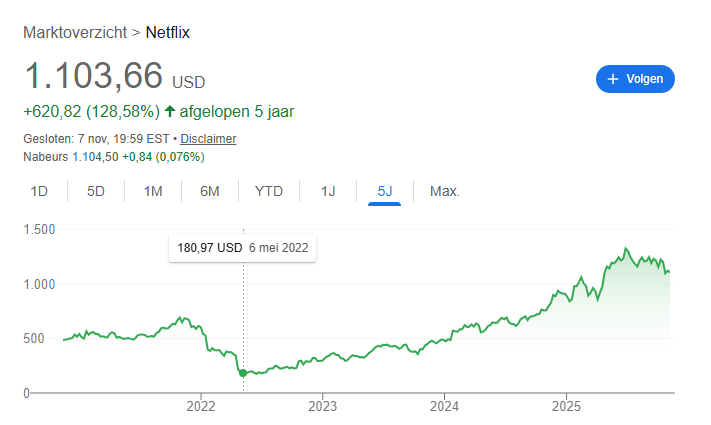This screenshot has width=711, height=425.
Task: Click the Volgen follow button
Action: pos(635,79)
